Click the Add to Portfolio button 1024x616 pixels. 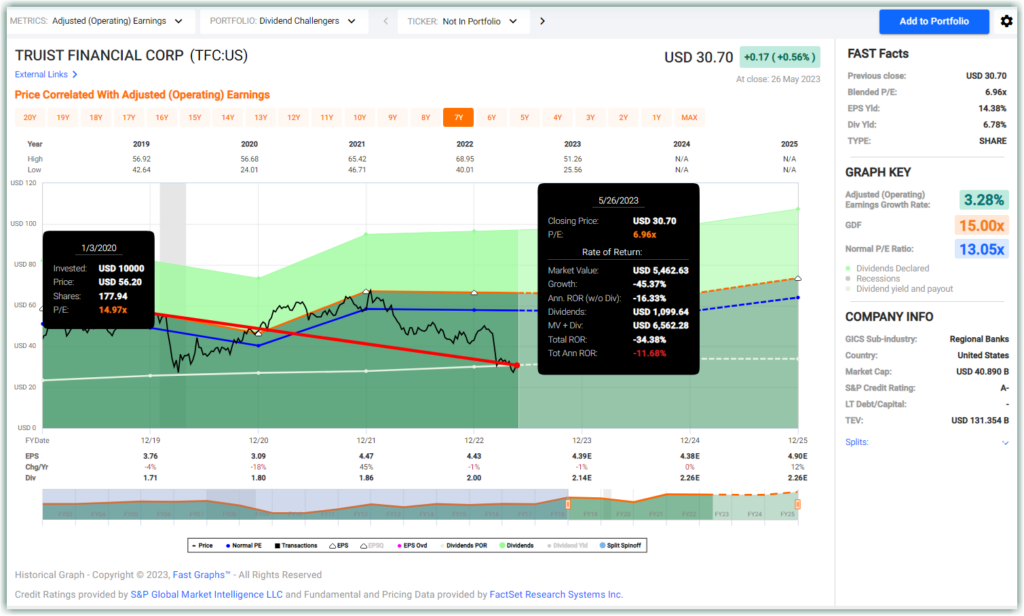click(933, 21)
